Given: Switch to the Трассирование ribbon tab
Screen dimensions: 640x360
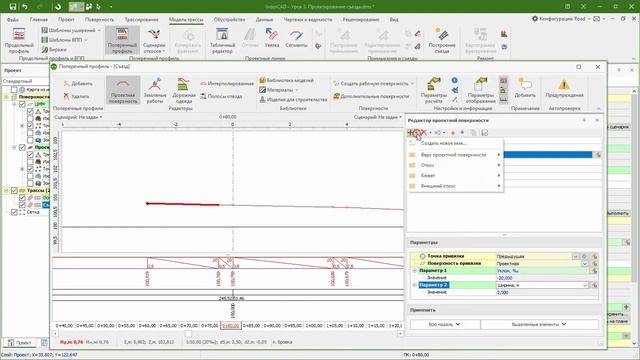Looking at the screenshot, I should (x=141, y=20).
